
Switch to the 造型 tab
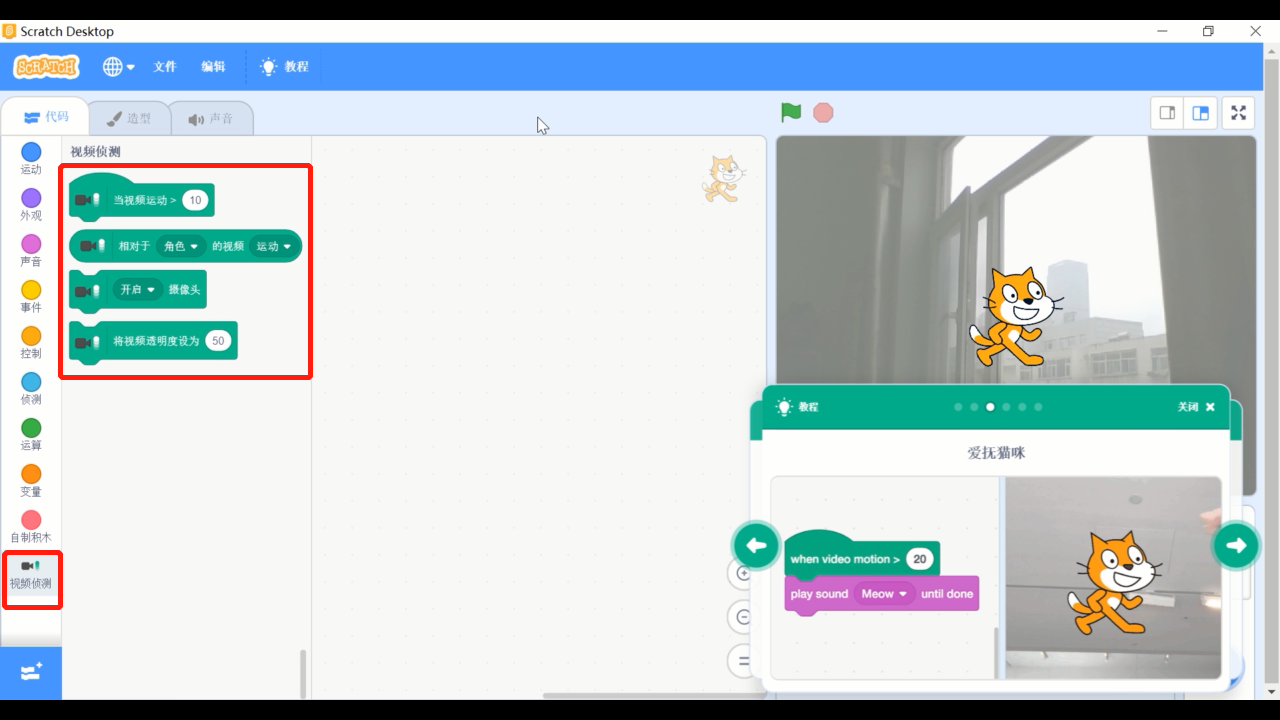click(130, 117)
